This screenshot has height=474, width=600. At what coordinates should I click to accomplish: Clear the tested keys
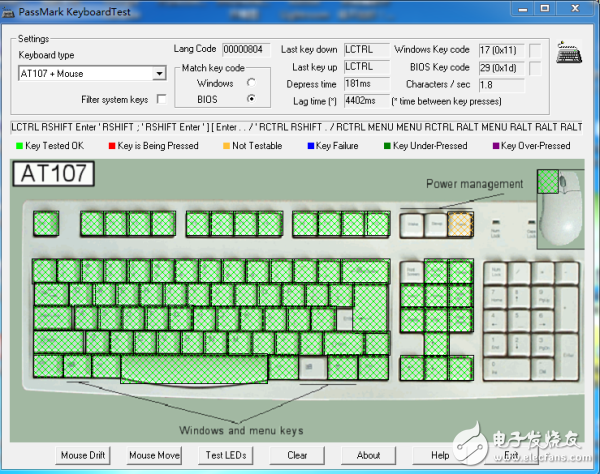coord(297,455)
